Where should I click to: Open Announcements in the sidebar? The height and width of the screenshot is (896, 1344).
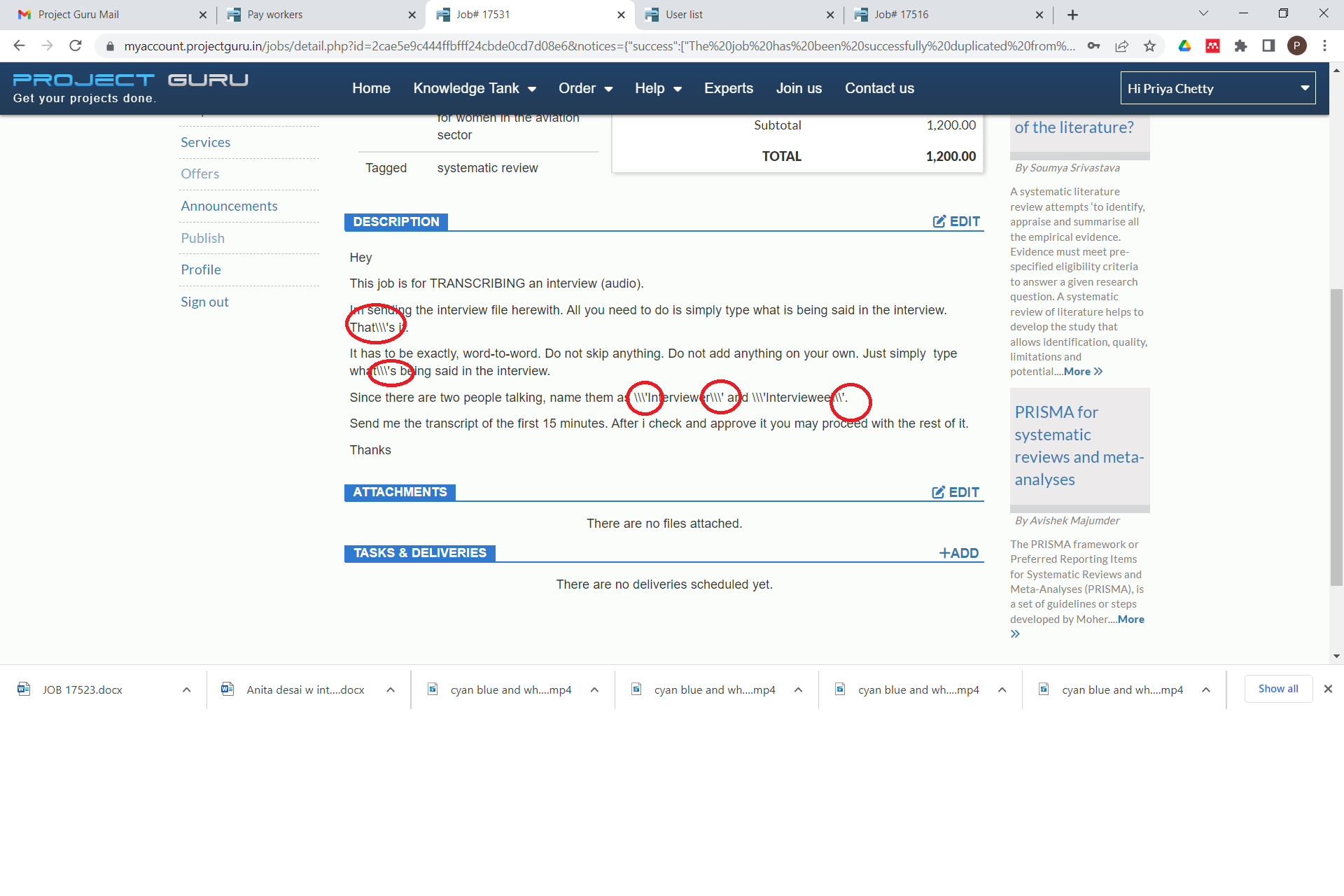click(x=229, y=206)
